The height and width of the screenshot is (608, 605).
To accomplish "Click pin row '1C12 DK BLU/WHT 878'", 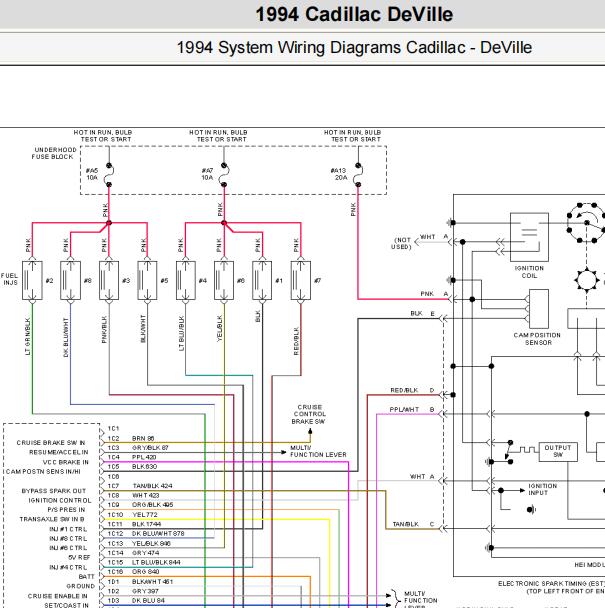I will [146, 534].
